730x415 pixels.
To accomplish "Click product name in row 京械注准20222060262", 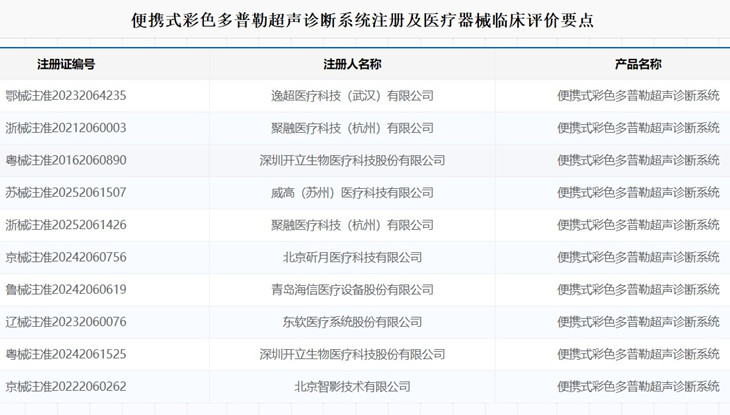I will pos(638,387).
